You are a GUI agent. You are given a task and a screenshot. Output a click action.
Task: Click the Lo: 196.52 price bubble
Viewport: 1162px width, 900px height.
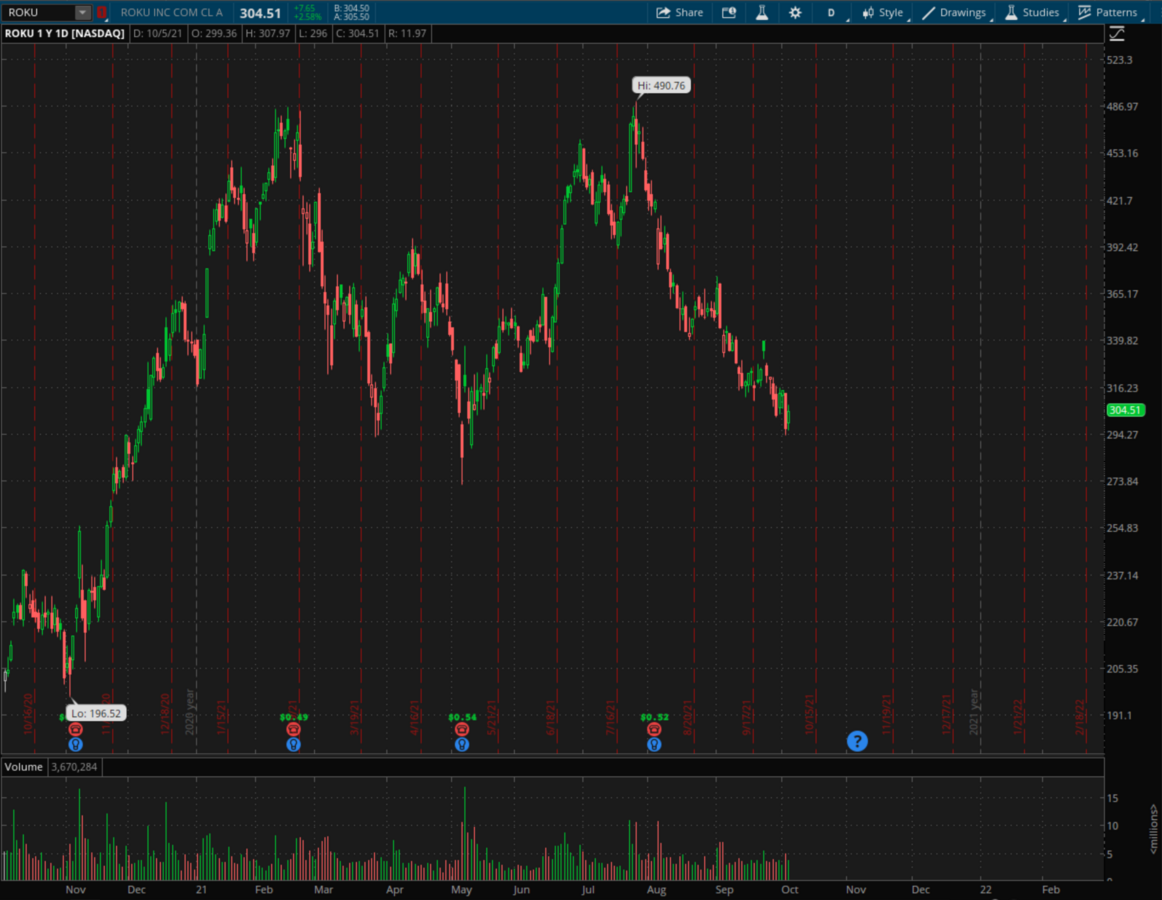click(96, 713)
